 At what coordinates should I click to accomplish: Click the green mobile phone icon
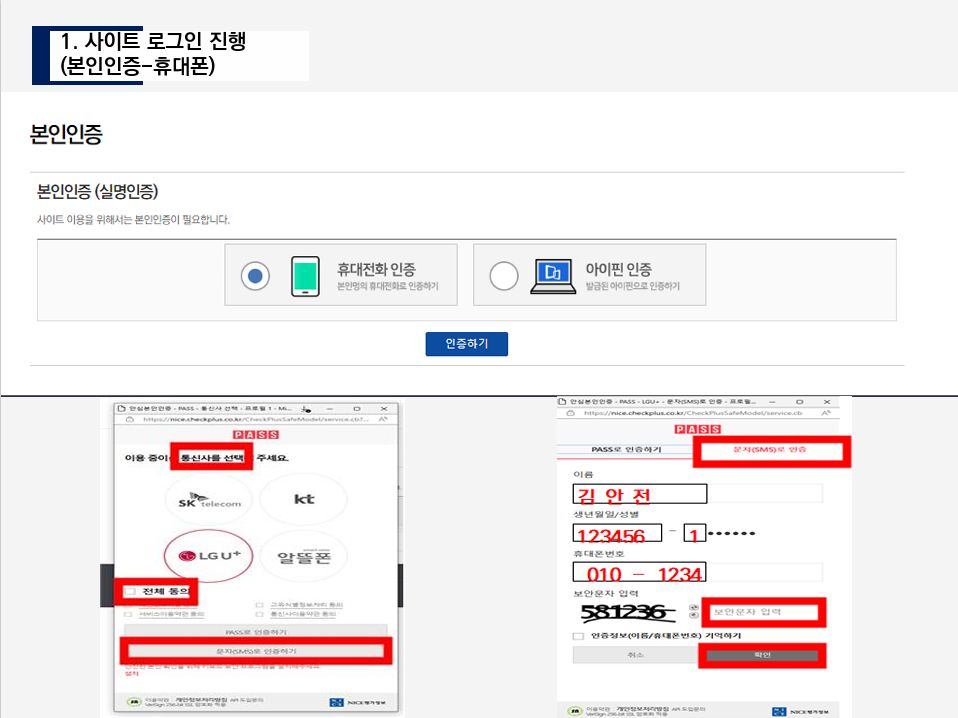pyautogui.click(x=305, y=276)
